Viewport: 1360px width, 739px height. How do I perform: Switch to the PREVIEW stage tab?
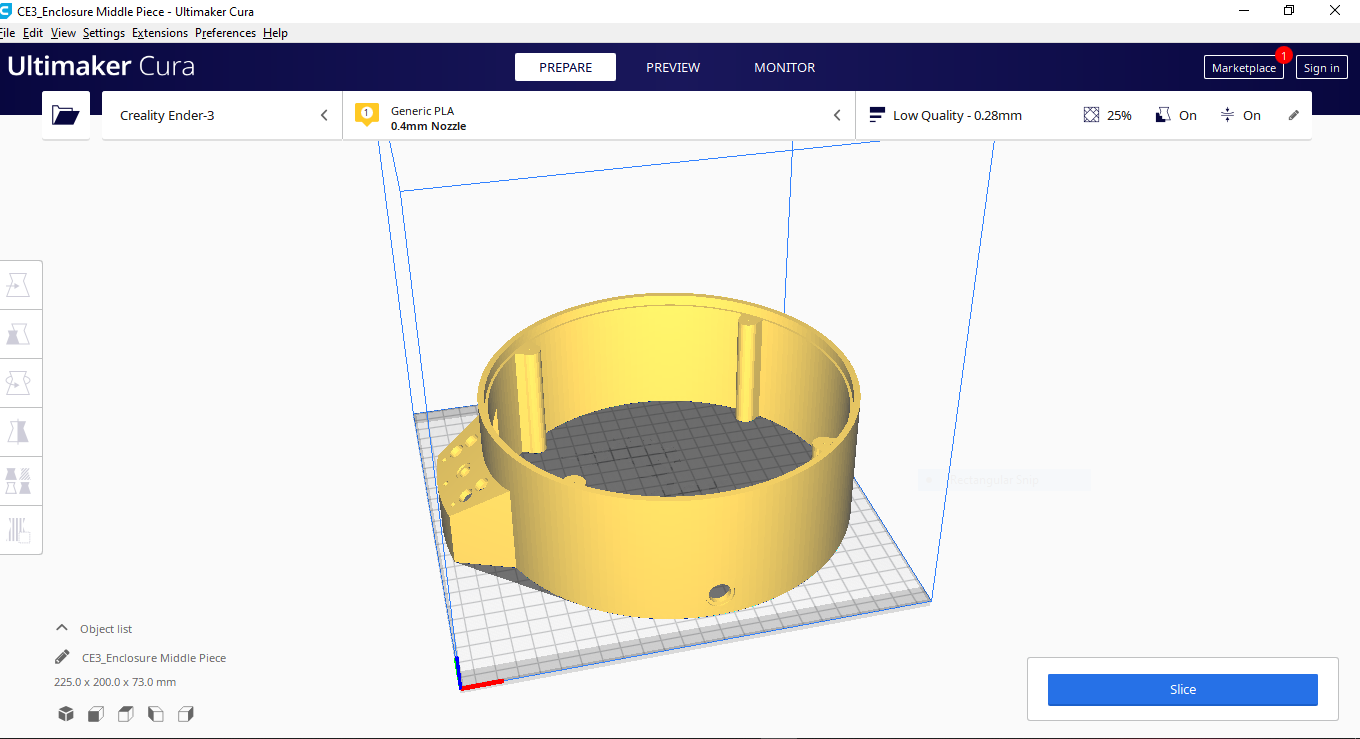[x=673, y=67]
